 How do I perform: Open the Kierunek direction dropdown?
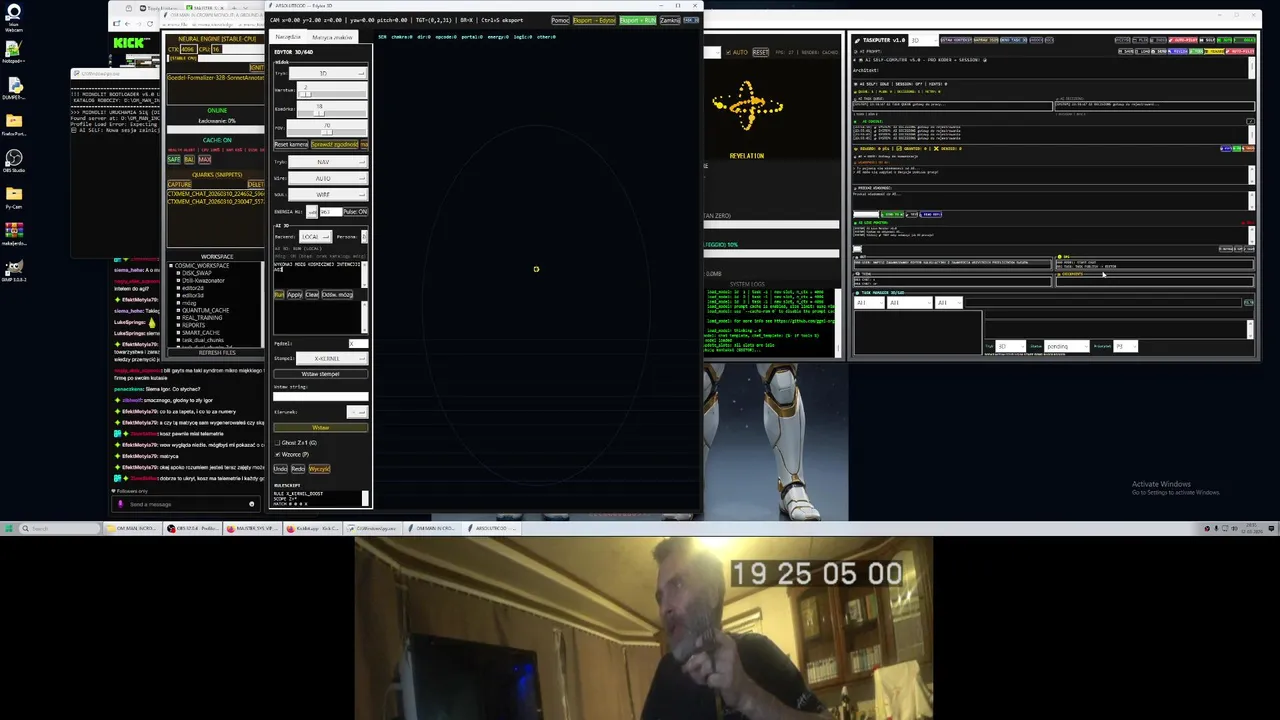(357, 412)
